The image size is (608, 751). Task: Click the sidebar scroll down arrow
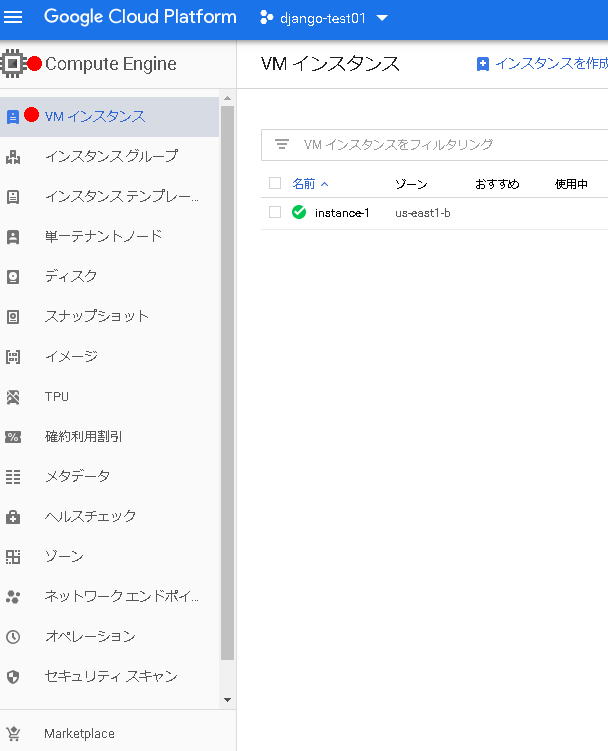228,700
